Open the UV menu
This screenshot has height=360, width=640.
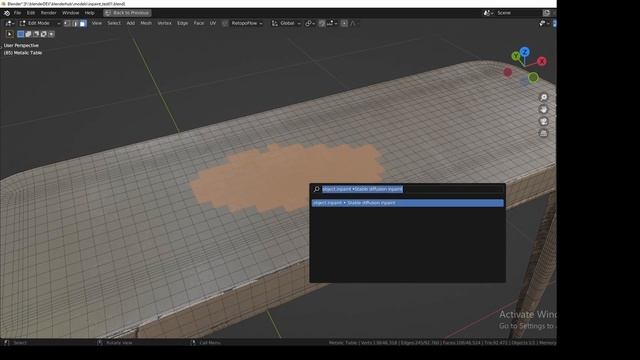pyautogui.click(x=213, y=23)
